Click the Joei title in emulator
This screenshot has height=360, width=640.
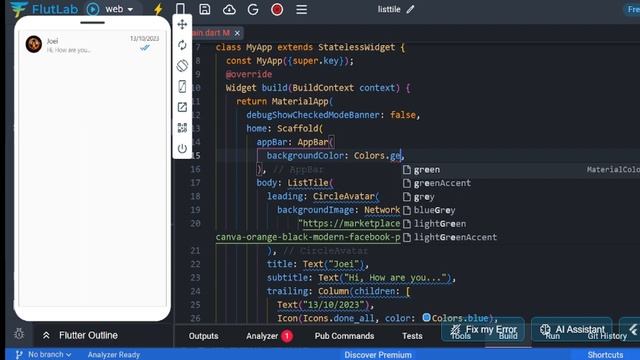pyautogui.click(x=52, y=41)
